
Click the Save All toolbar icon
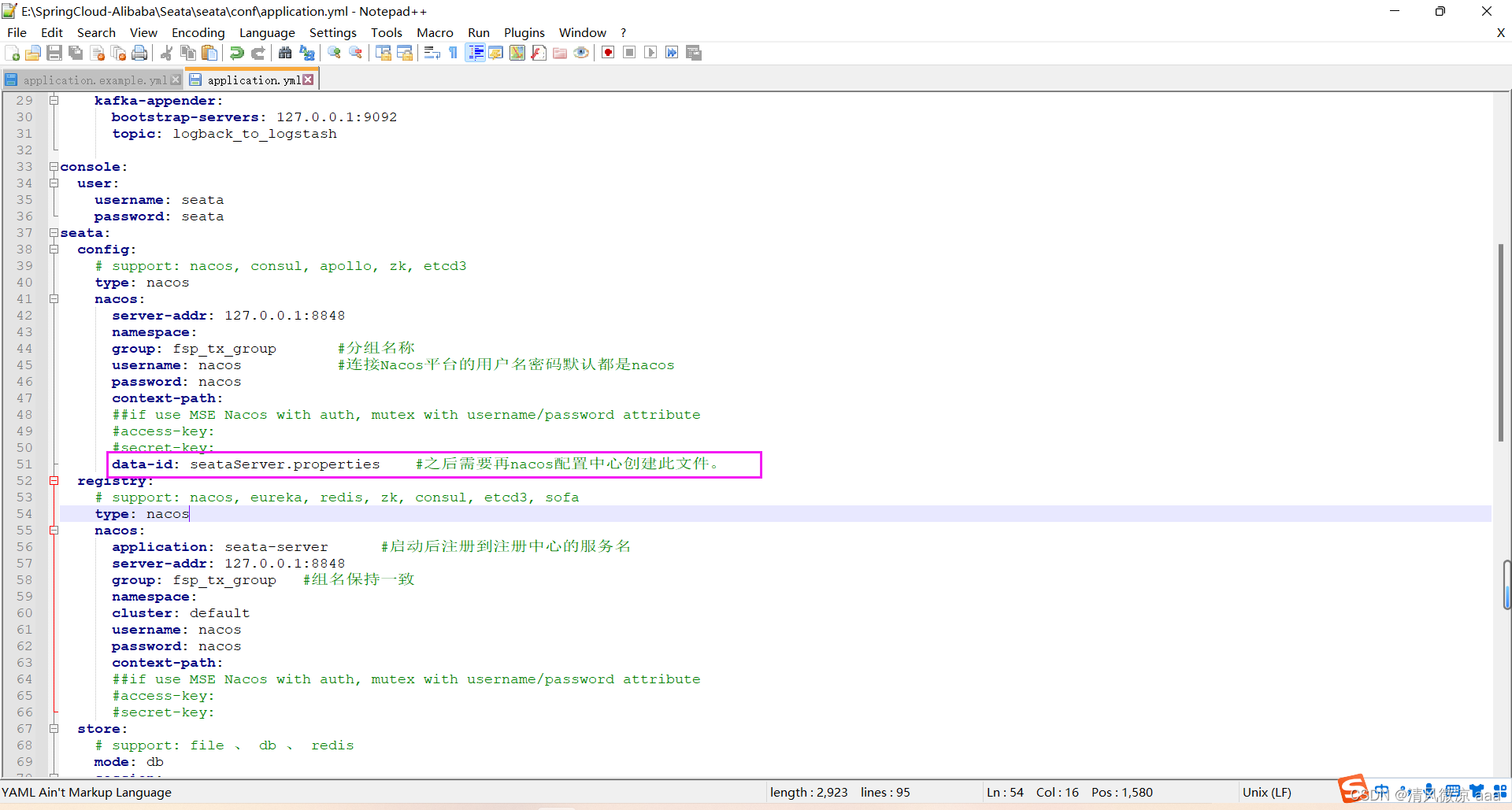click(76, 53)
